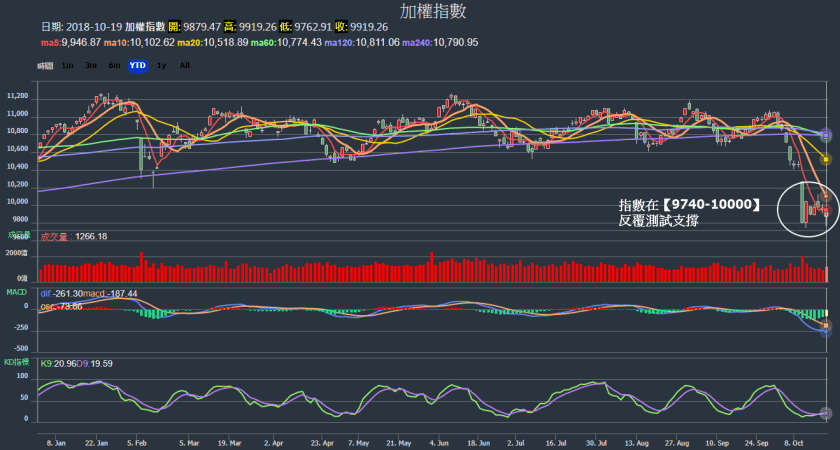Click the highlighted YTD range button
The width and height of the screenshot is (840, 450).
click(x=138, y=65)
